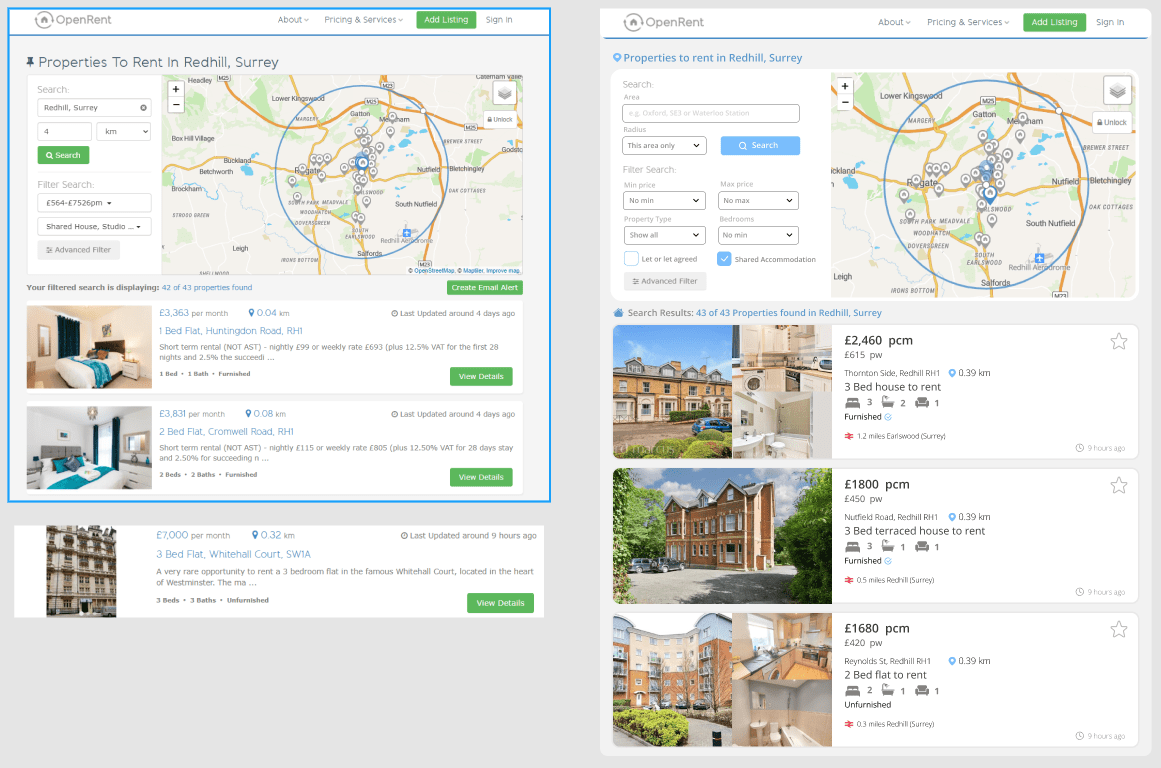Click the Create Email Alert button
The width and height of the screenshot is (1161, 768).
tap(484, 288)
